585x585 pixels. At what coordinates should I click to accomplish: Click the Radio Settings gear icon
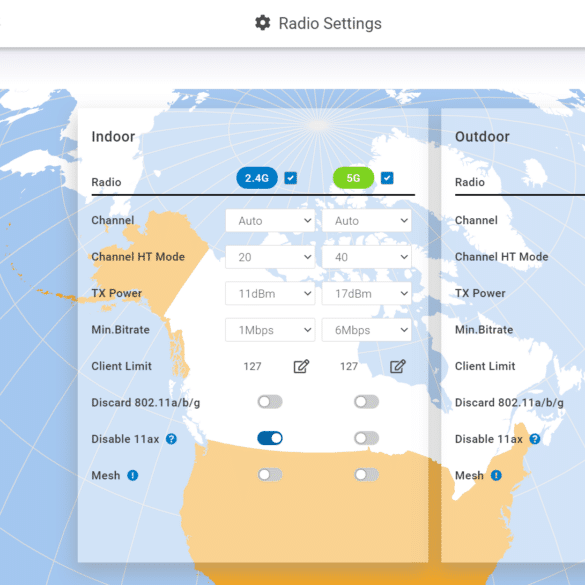(262, 23)
